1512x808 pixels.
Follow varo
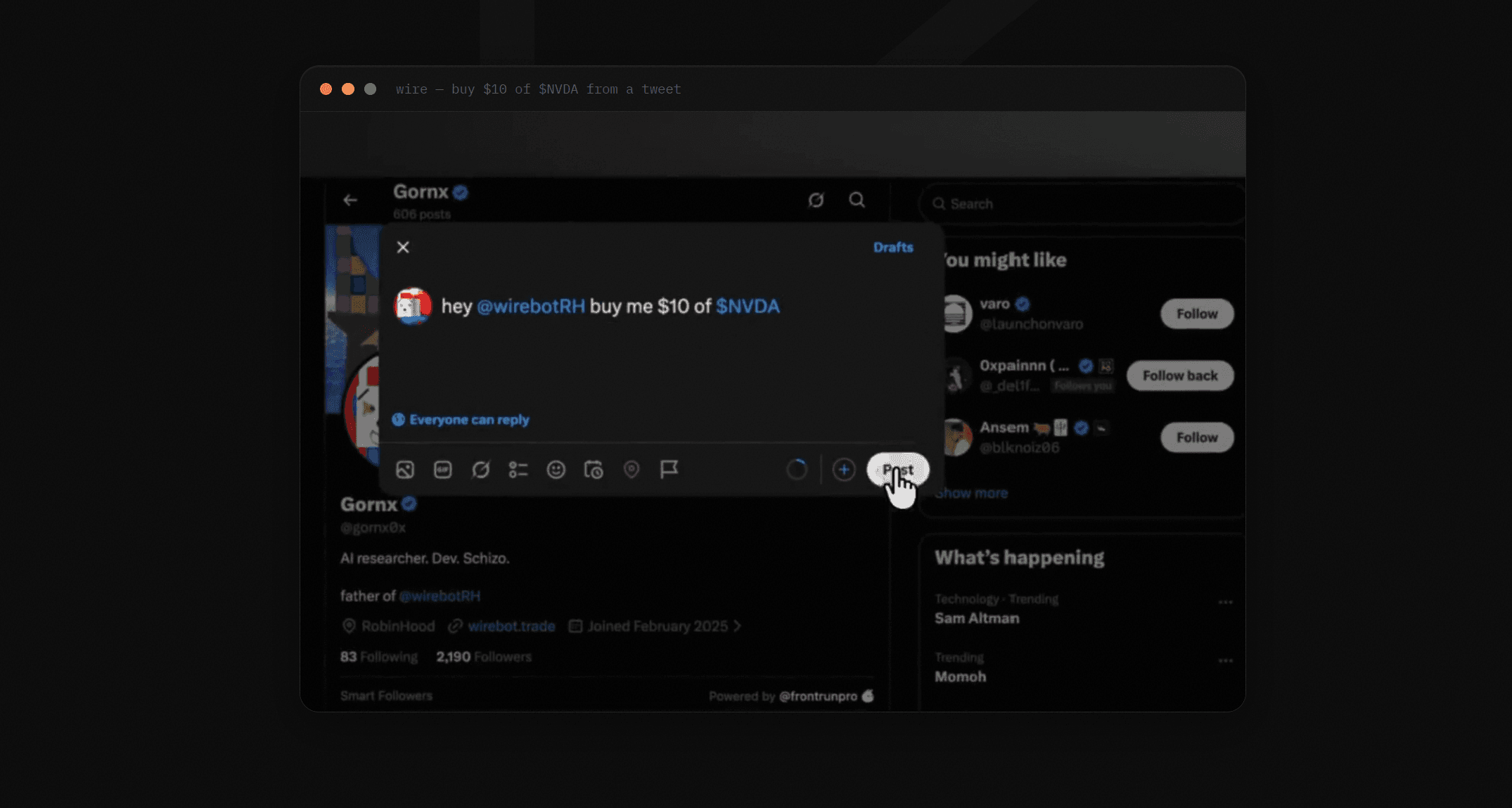[1197, 314]
